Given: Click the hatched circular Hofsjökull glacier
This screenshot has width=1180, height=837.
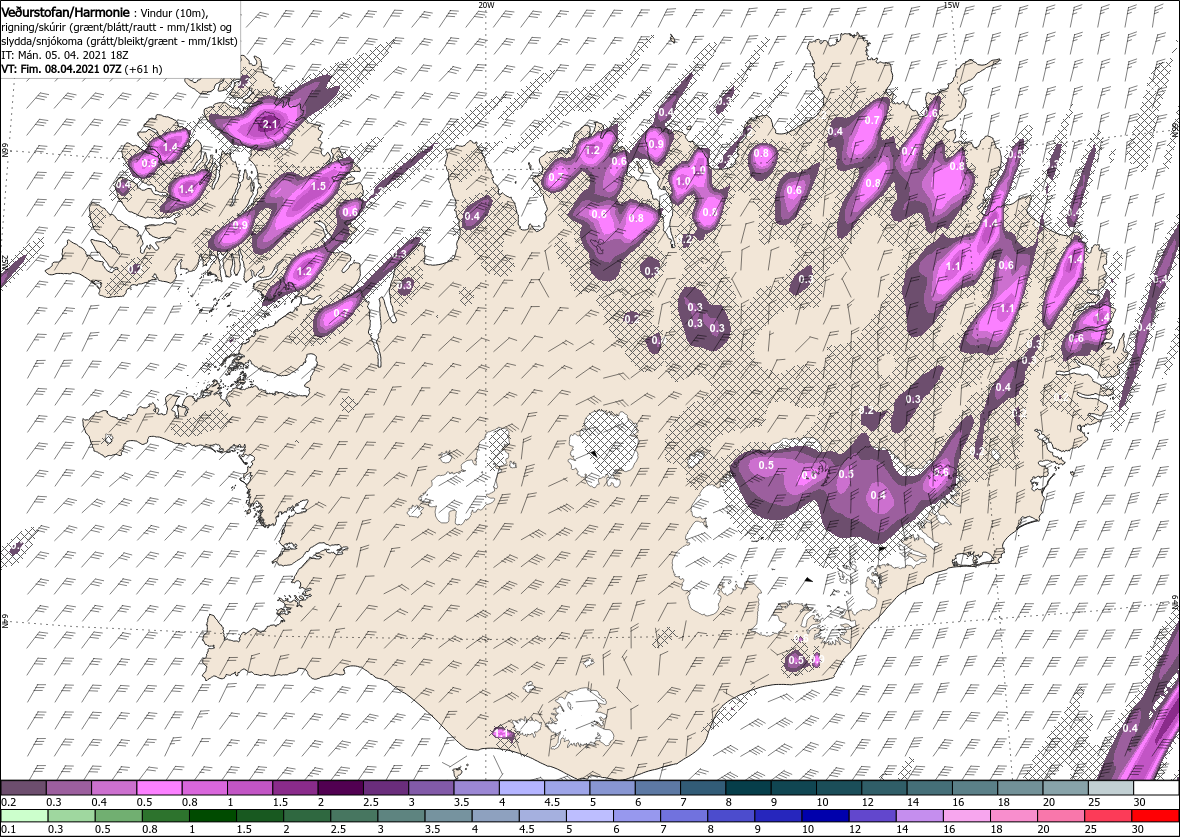Looking at the screenshot, I should 604,449.
